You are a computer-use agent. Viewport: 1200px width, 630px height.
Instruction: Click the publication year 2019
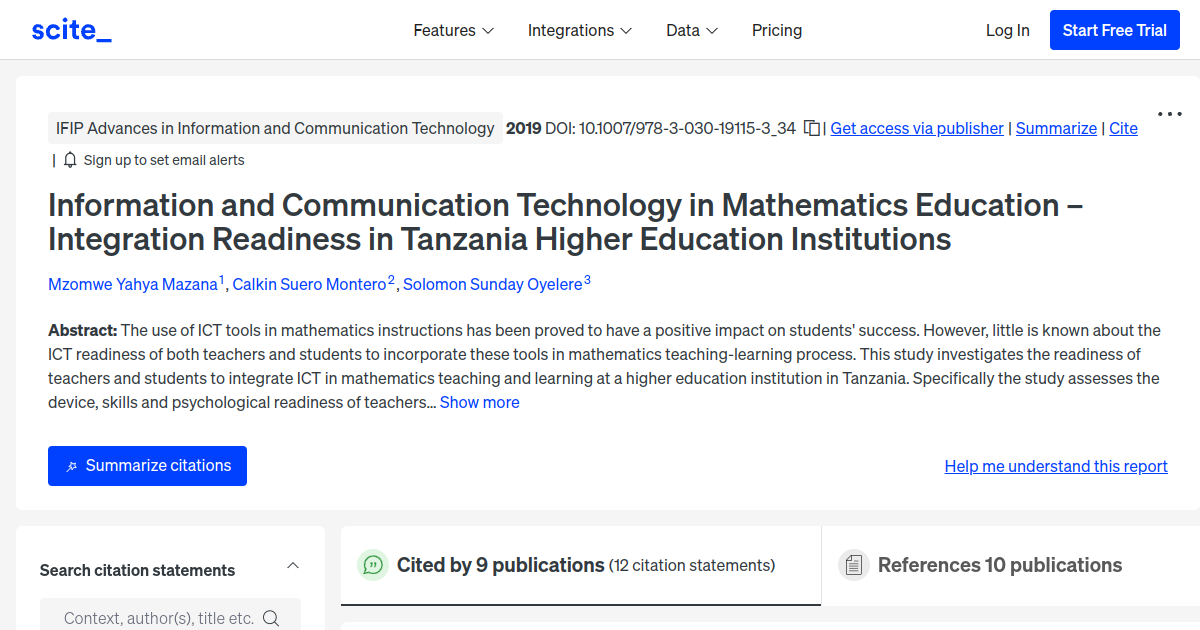click(x=524, y=128)
